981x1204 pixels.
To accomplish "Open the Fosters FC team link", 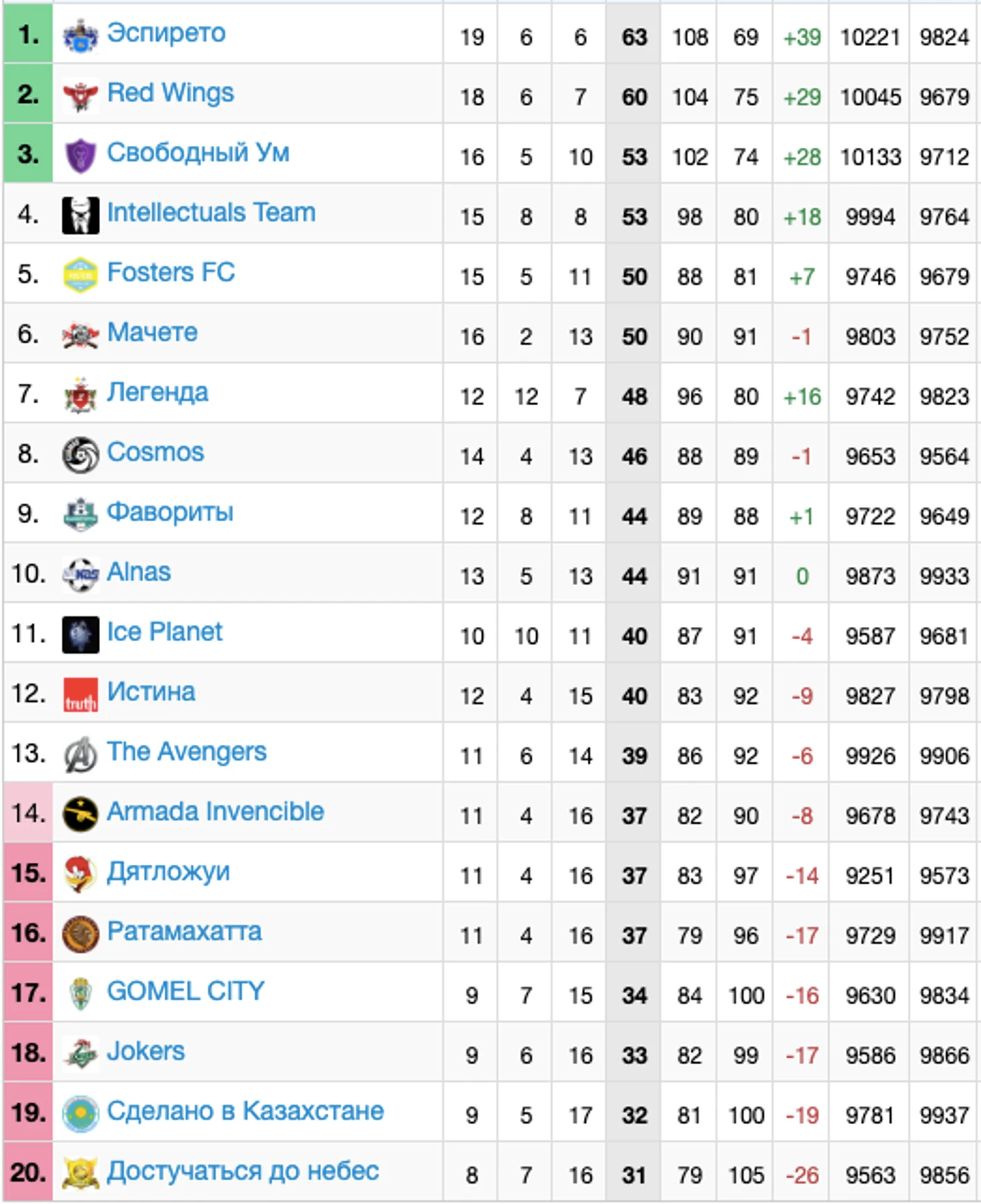I will click(x=171, y=273).
